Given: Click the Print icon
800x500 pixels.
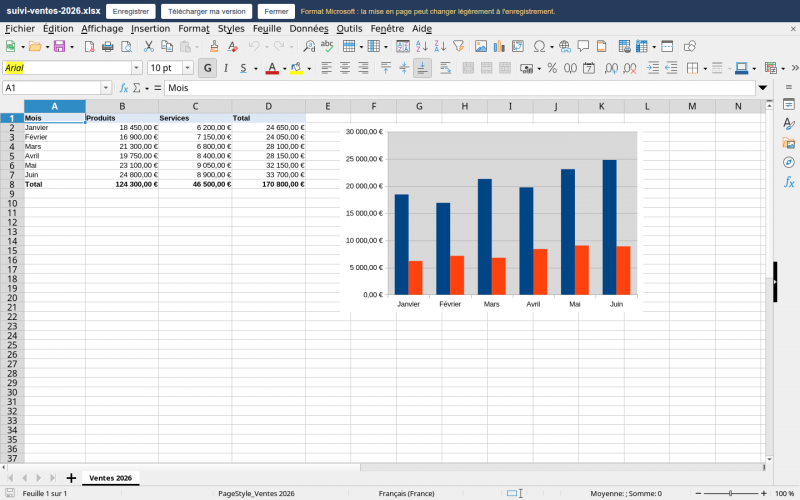Looking at the screenshot, I should (108, 46).
